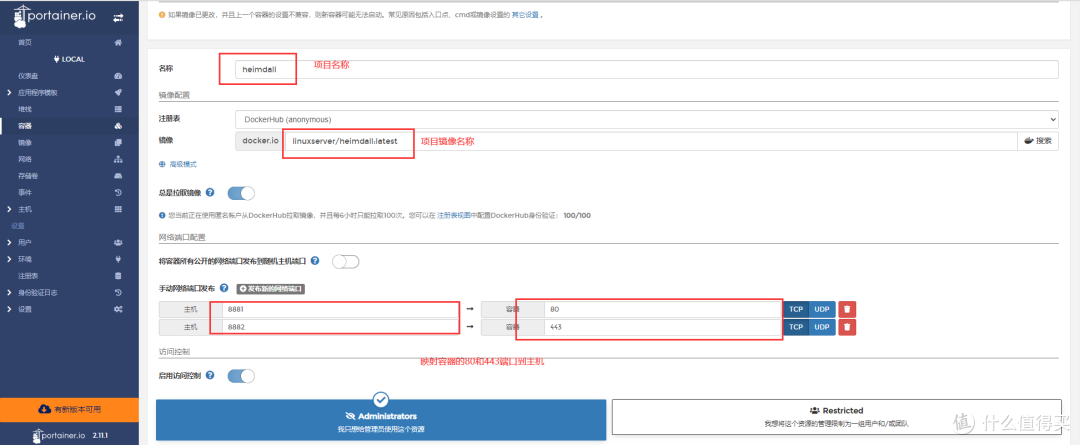Toggle 总是拉取镜像 switch
The width and height of the screenshot is (1080, 445).
tap(241, 193)
